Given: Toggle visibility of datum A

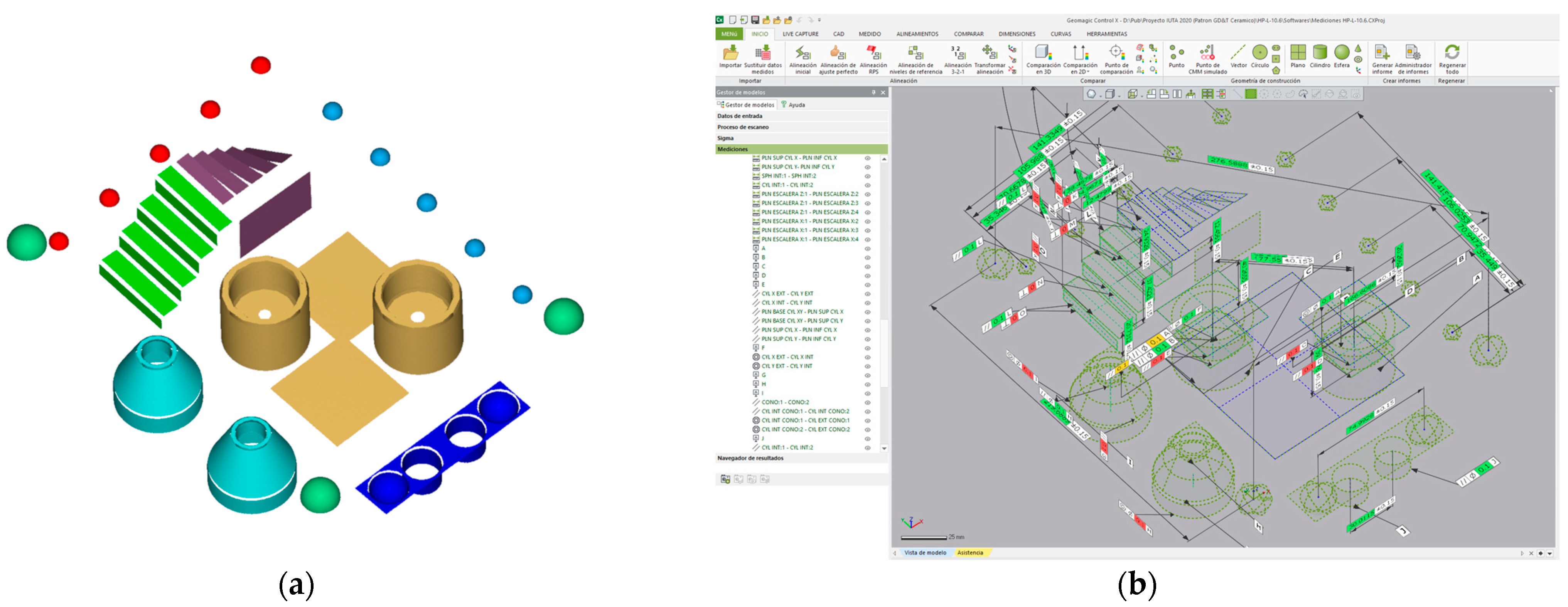Looking at the screenshot, I should [867, 249].
